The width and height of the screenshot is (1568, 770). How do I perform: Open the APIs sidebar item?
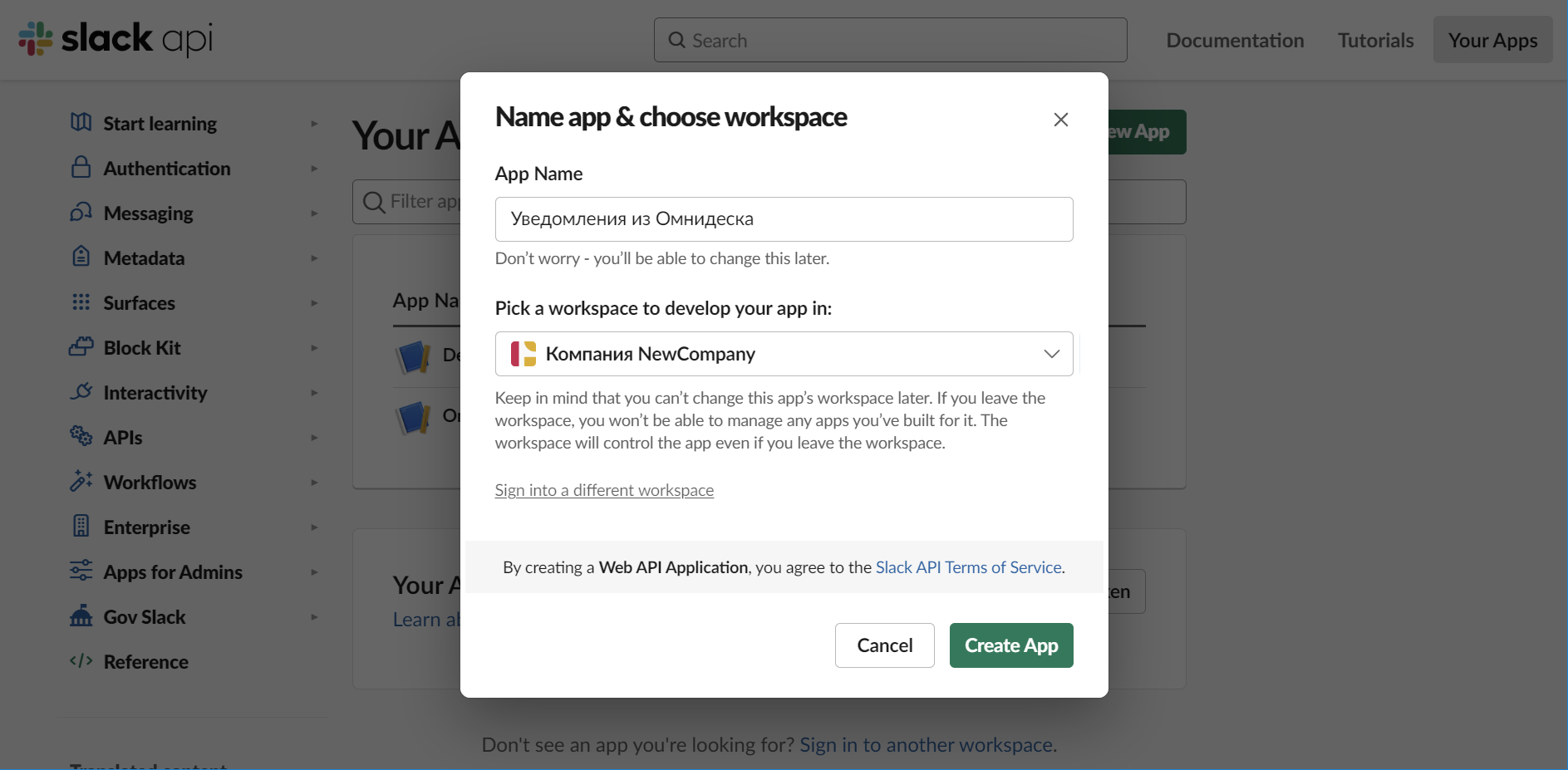click(x=123, y=438)
